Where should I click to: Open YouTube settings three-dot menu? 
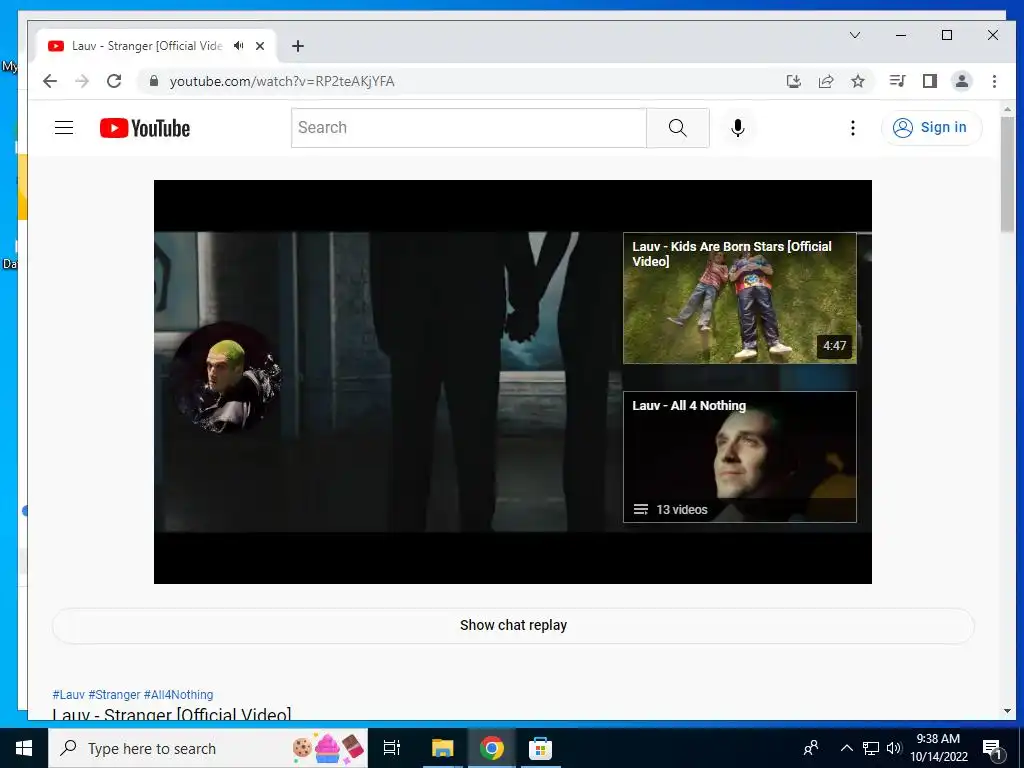click(852, 128)
